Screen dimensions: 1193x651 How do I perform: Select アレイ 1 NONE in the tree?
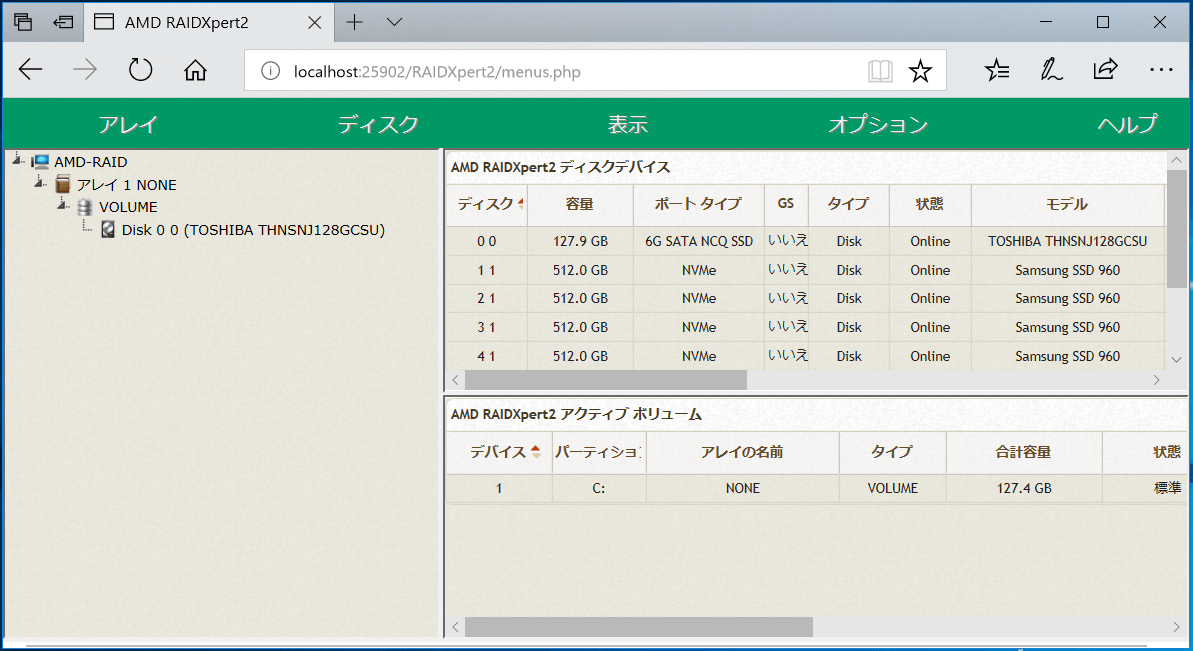point(126,185)
